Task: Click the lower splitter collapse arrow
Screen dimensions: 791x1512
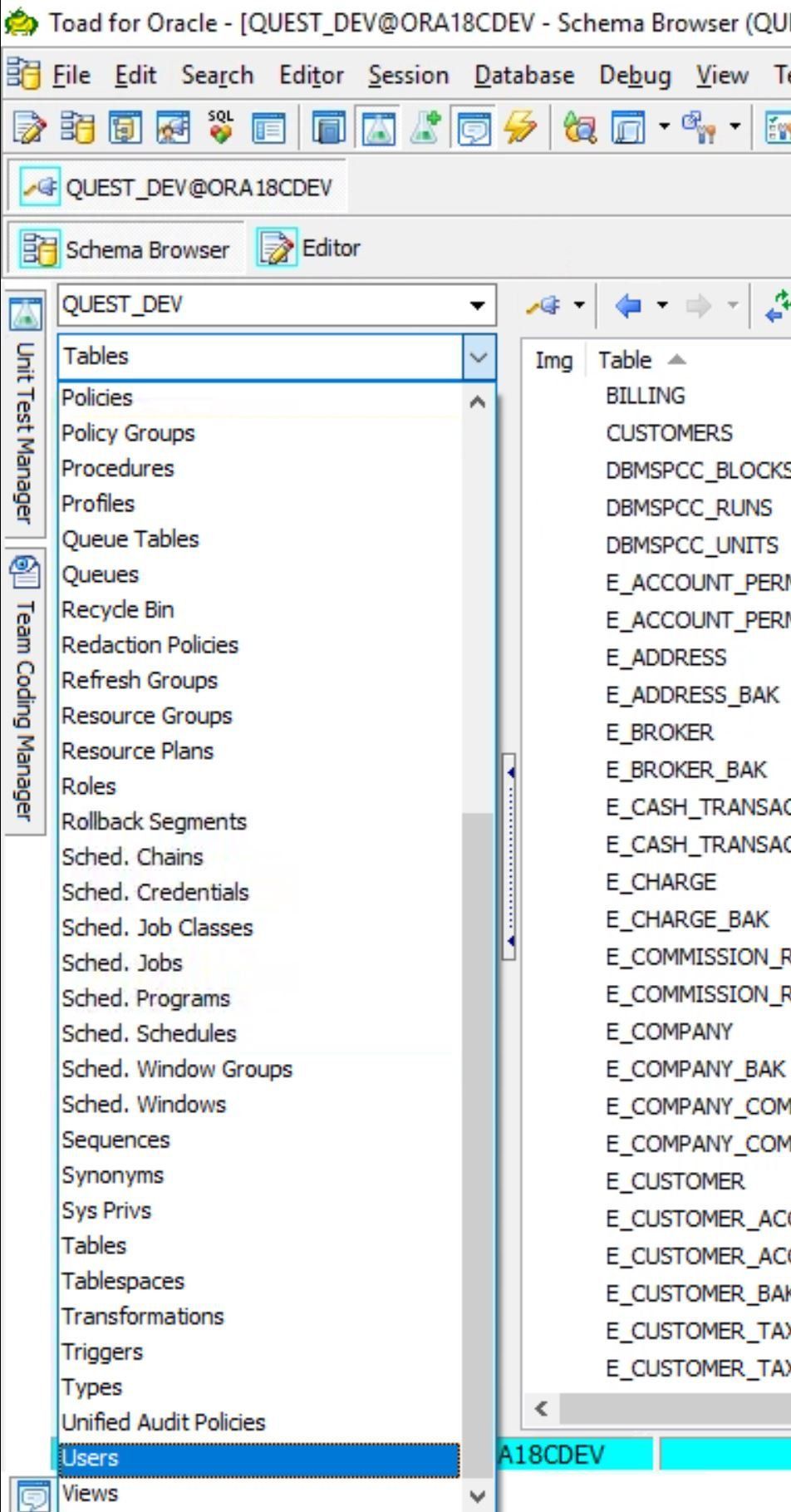Action: tap(510, 941)
